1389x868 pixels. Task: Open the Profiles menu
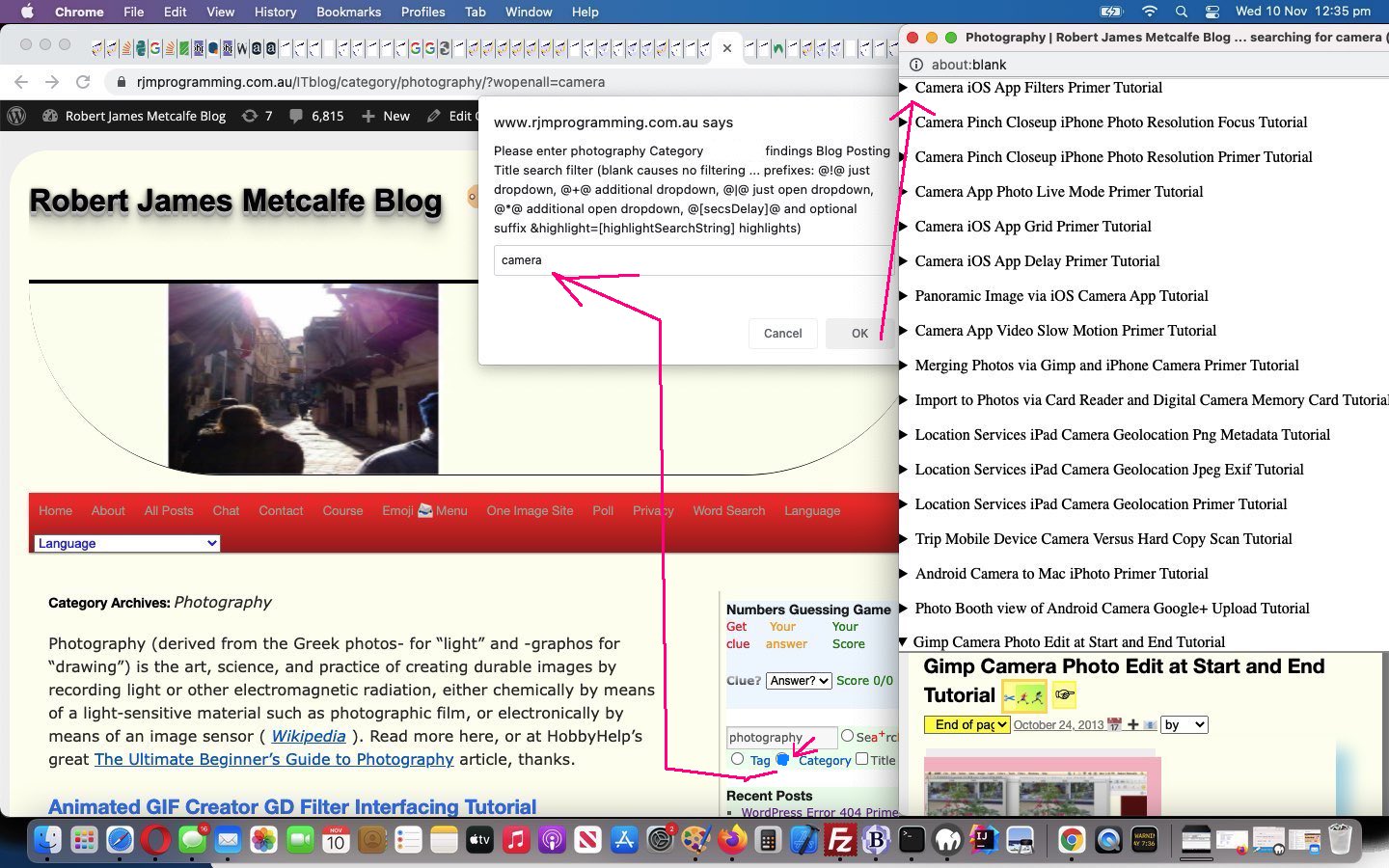pyautogui.click(x=422, y=12)
